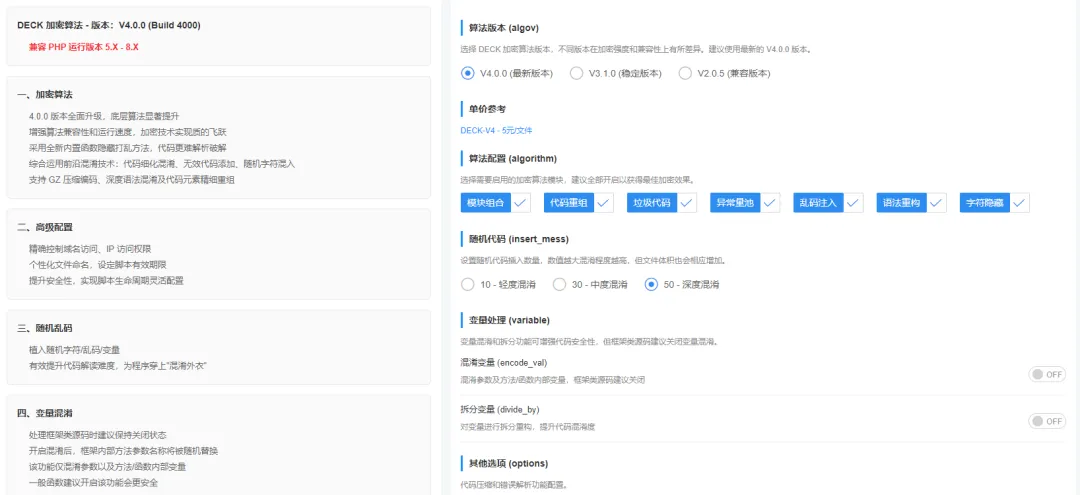Click the 一、加密算法 card heading
Screen dimensions: 1080x495
[x=45, y=94]
